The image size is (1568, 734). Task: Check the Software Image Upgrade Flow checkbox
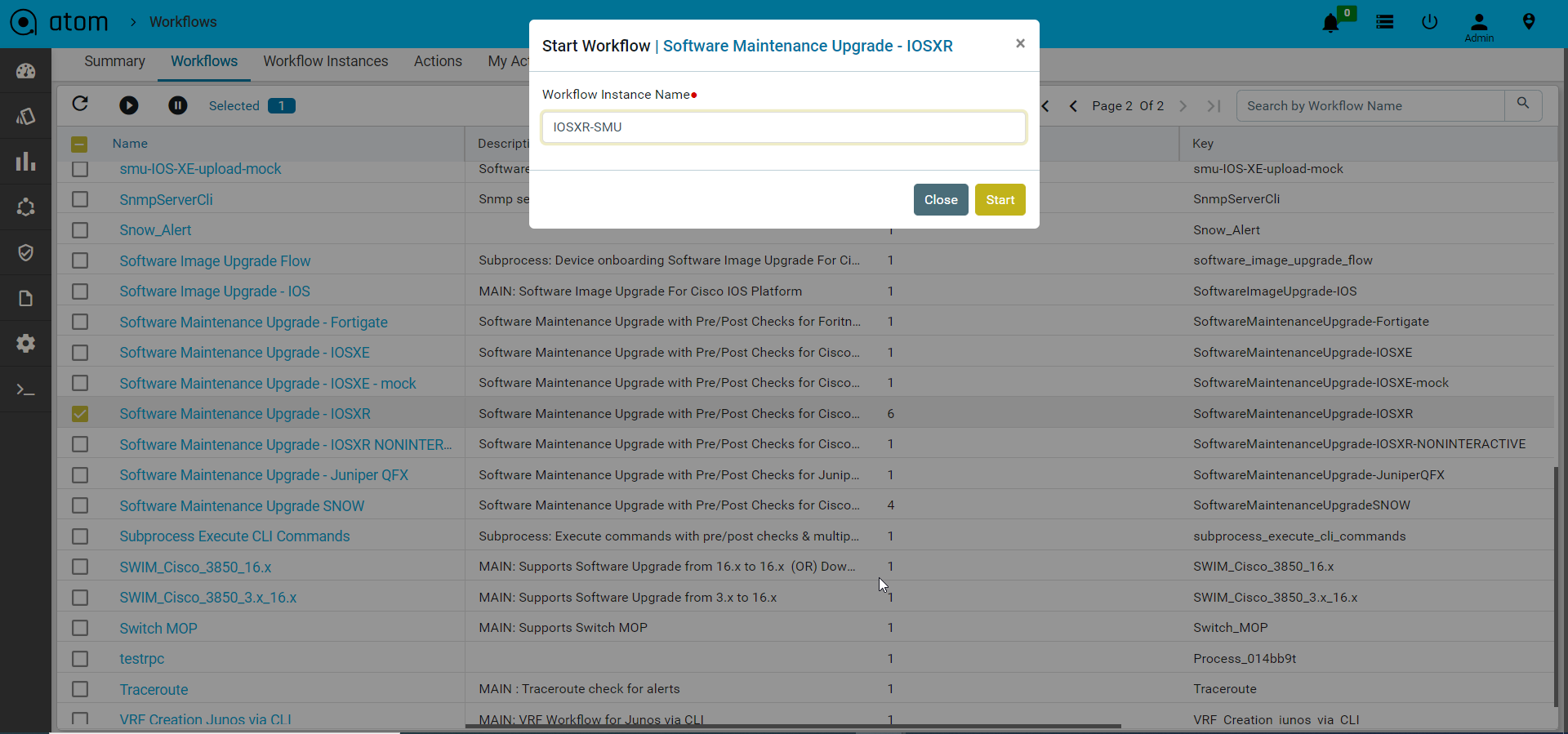click(x=80, y=260)
